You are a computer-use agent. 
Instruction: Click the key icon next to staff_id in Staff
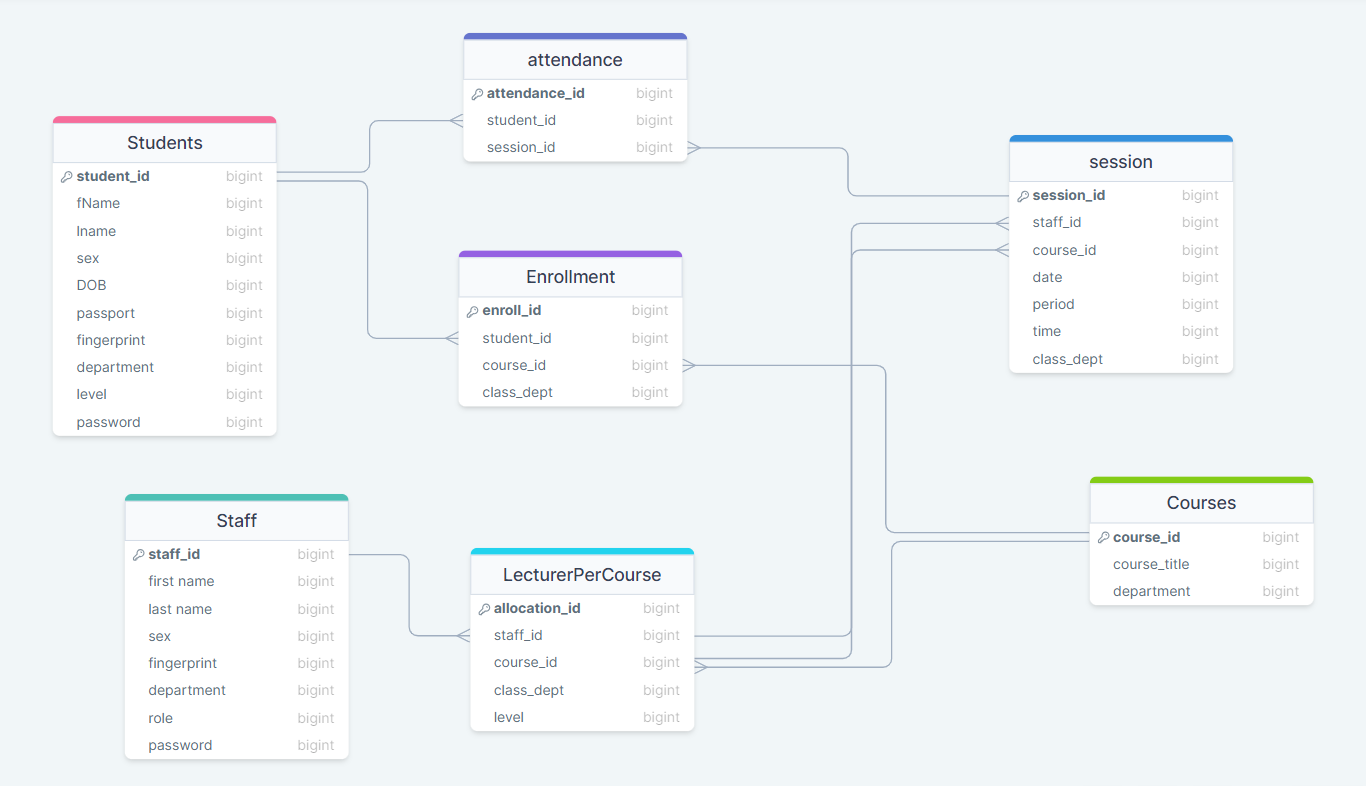pyautogui.click(x=139, y=555)
